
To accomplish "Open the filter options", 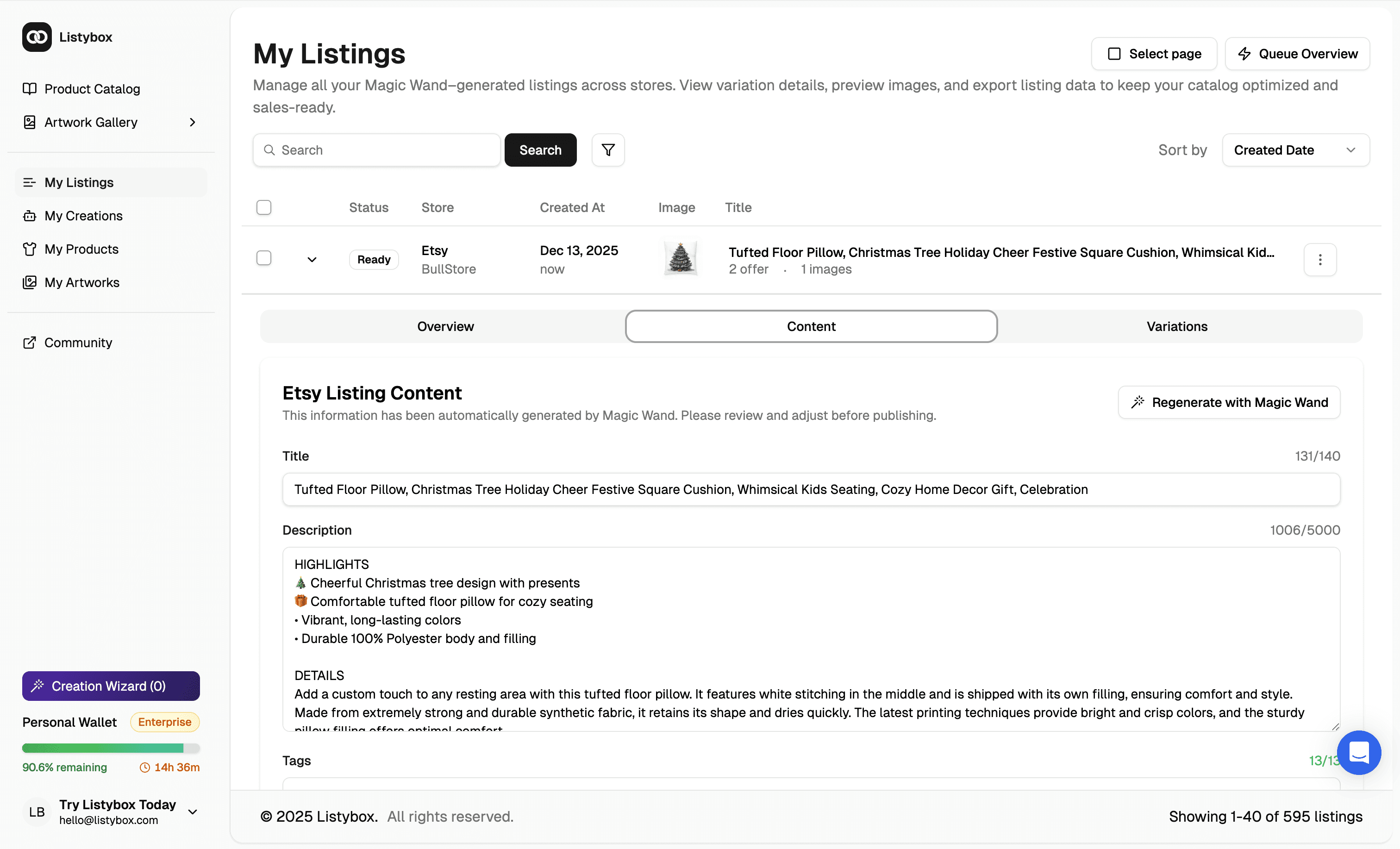I will pos(607,150).
